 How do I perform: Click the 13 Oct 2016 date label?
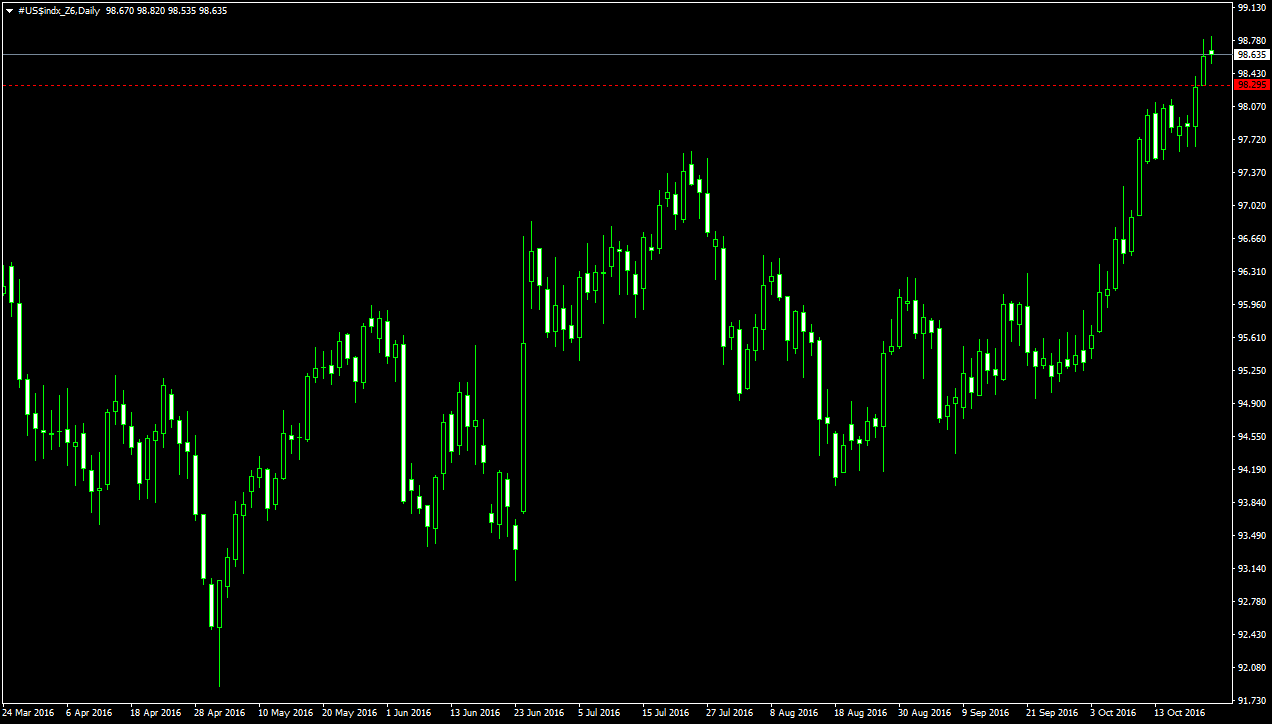point(1181,713)
